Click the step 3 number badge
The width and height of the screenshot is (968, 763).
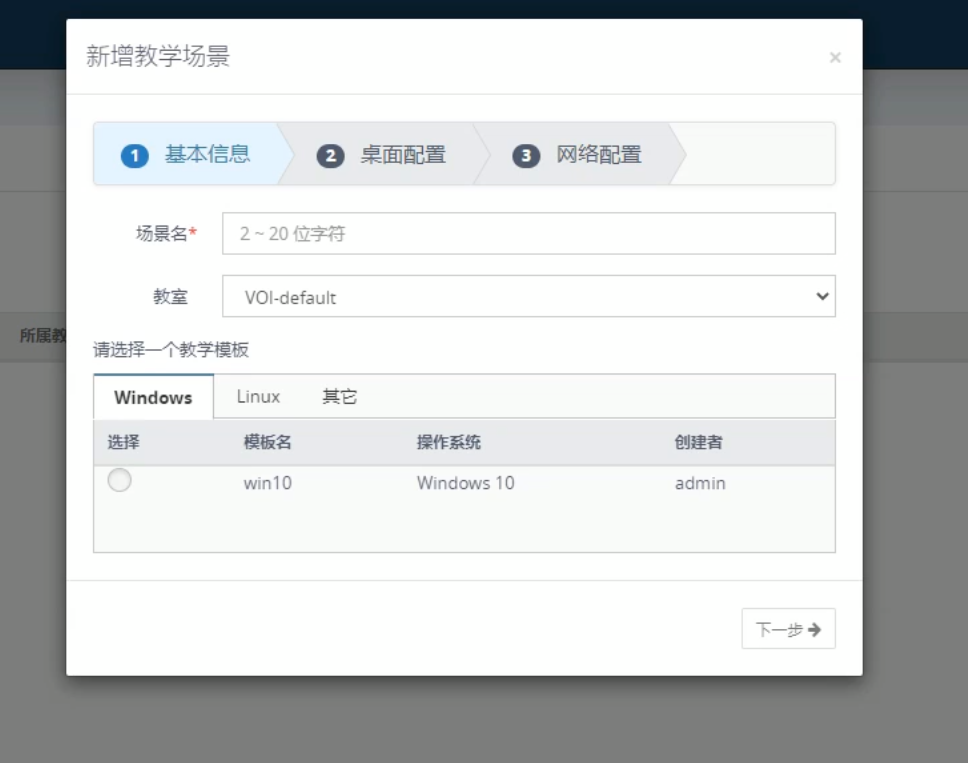click(526, 156)
